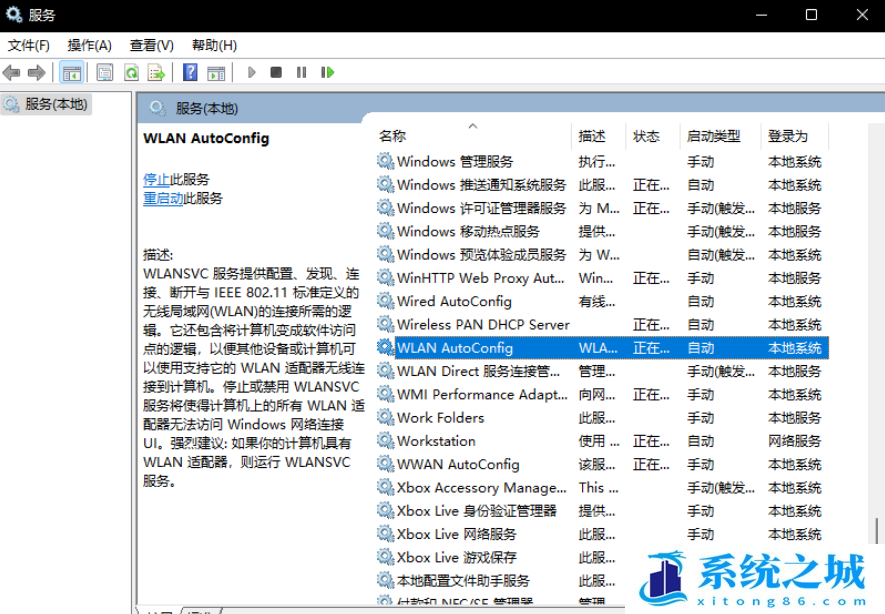Click the 停止 link to stop the service

tap(156, 179)
